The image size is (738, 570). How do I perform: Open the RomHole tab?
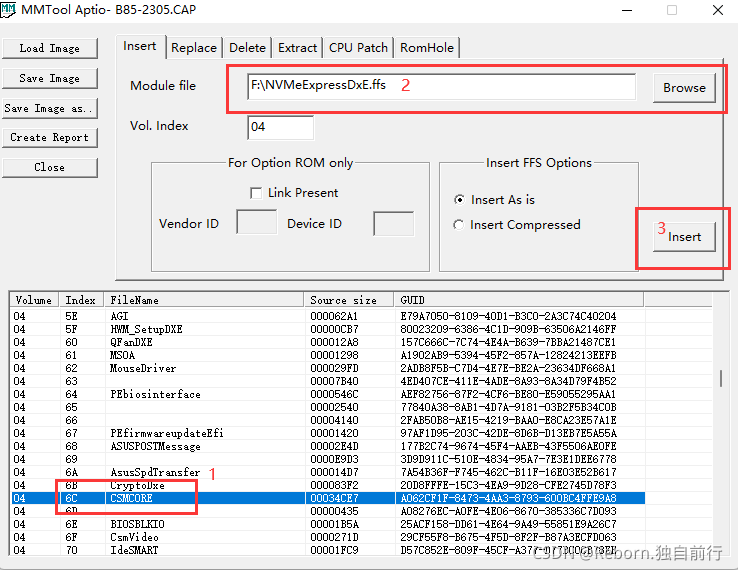pos(427,48)
